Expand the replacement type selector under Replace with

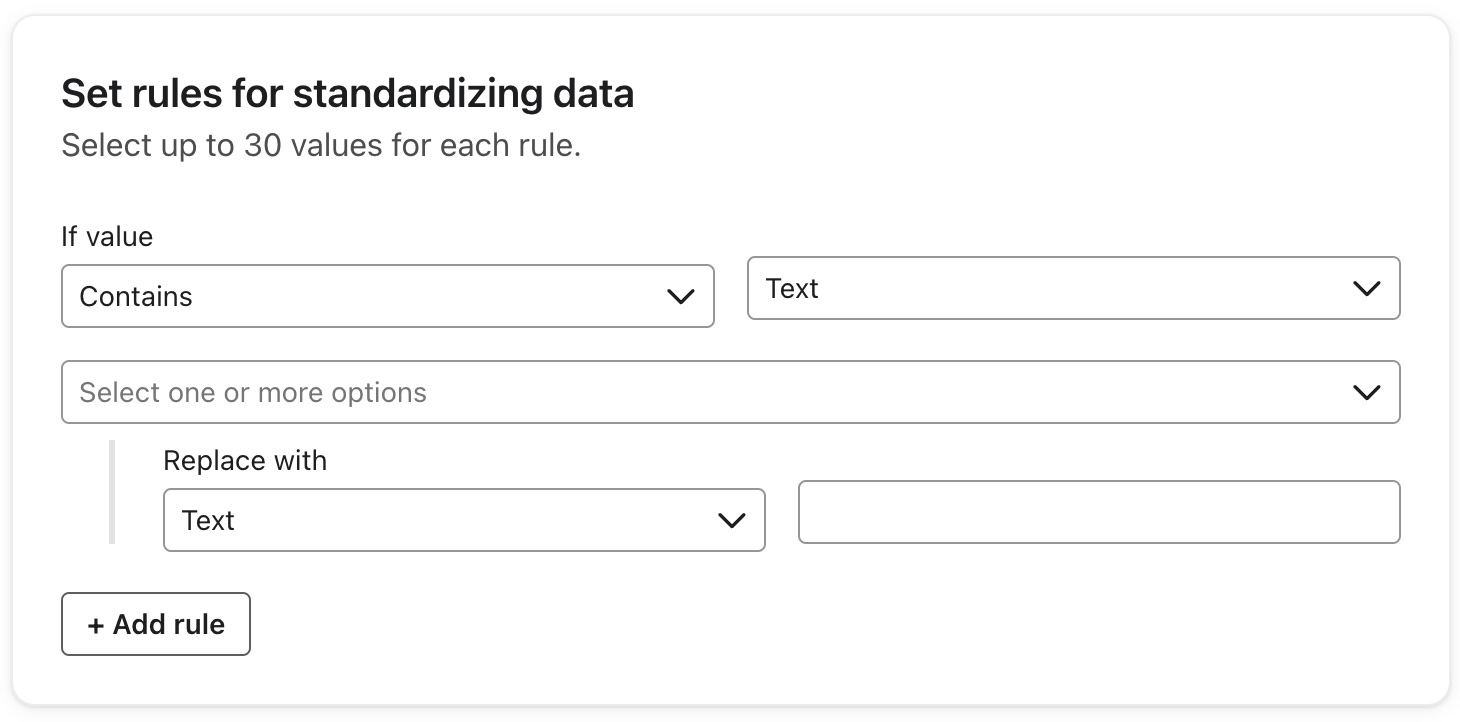point(464,520)
